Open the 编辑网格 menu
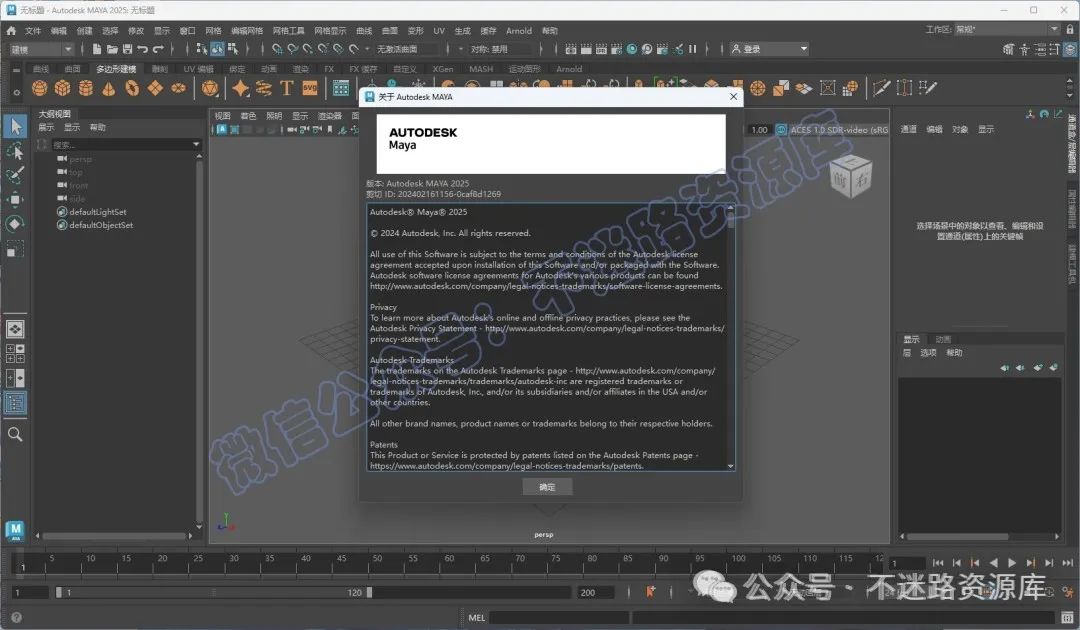1080x630 pixels. [247, 30]
